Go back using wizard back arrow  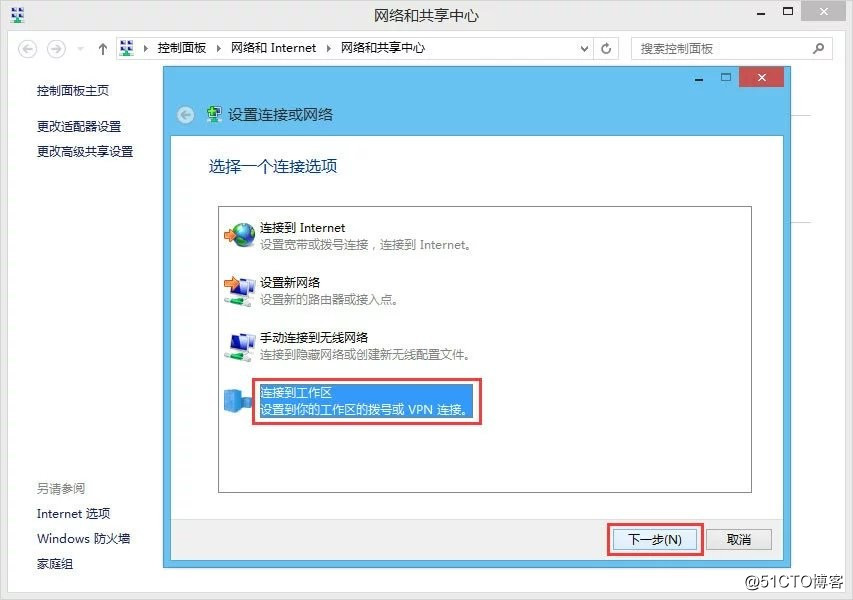186,115
